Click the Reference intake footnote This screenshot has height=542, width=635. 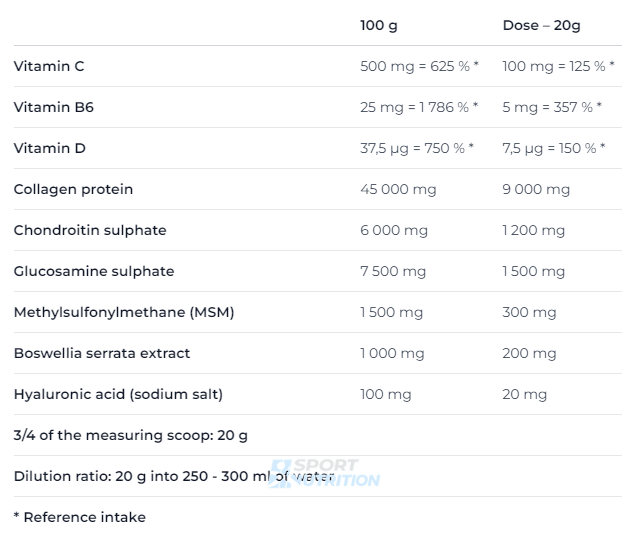pyautogui.click(x=80, y=517)
